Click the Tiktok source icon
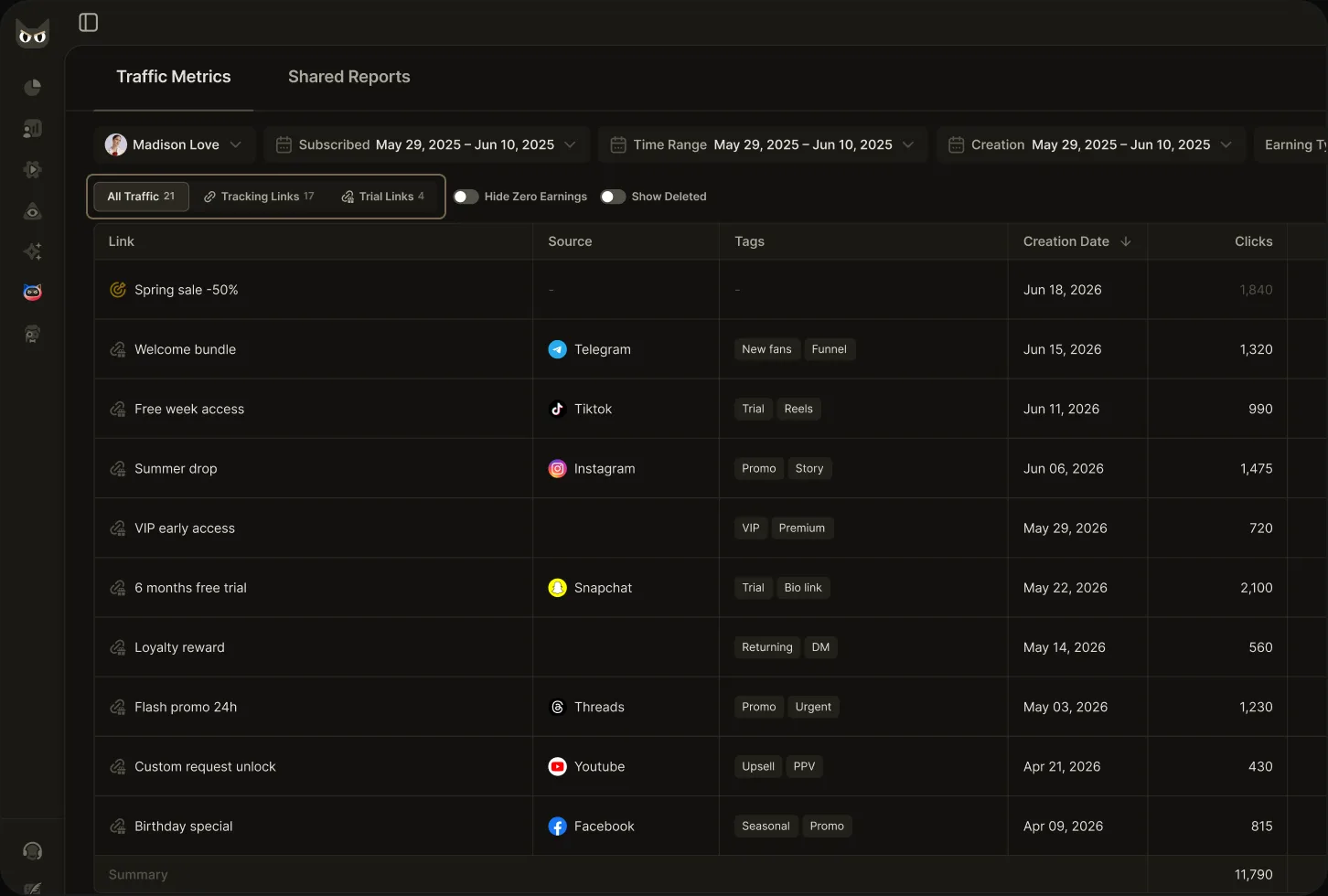This screenshot has height=896, width=1328. 557,409
